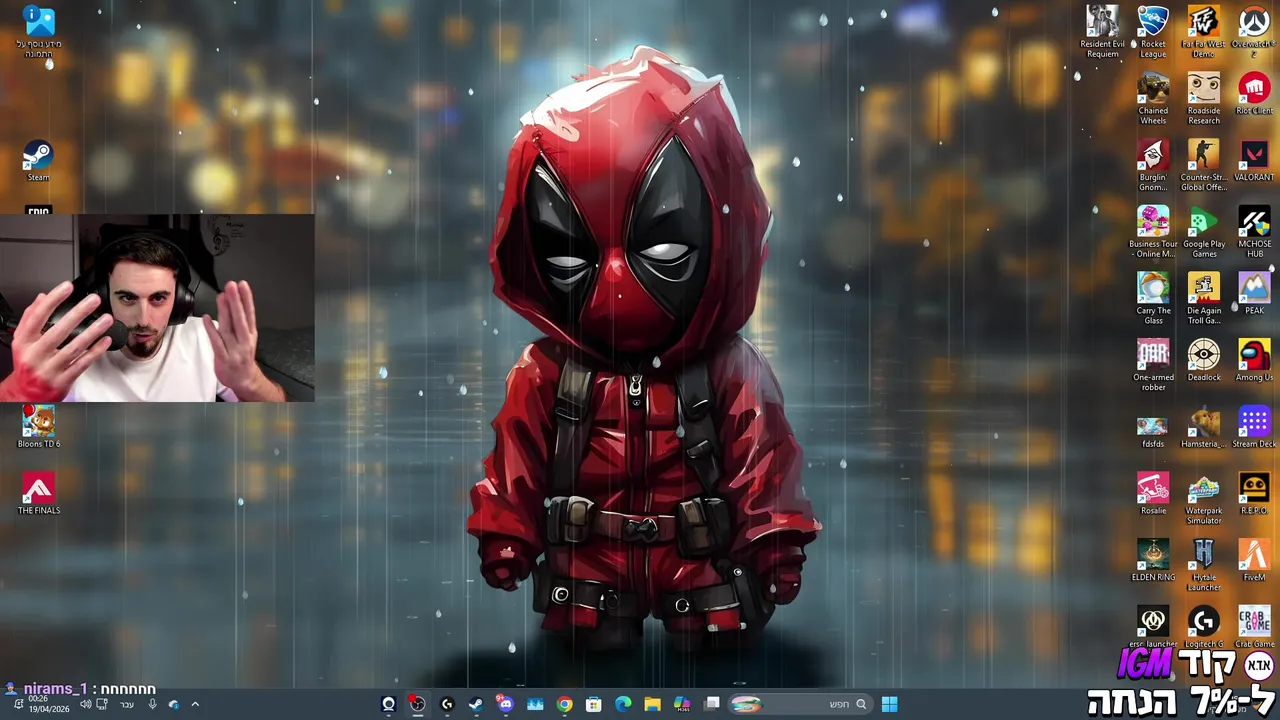Launch Microsoft 365 from the taskbar
Screen dimensions: 1280x720
(681, 704)
